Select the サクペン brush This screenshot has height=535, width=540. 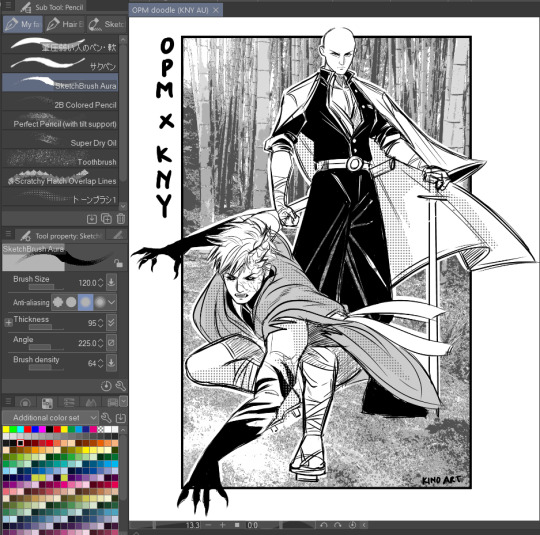tap(60, 63)
